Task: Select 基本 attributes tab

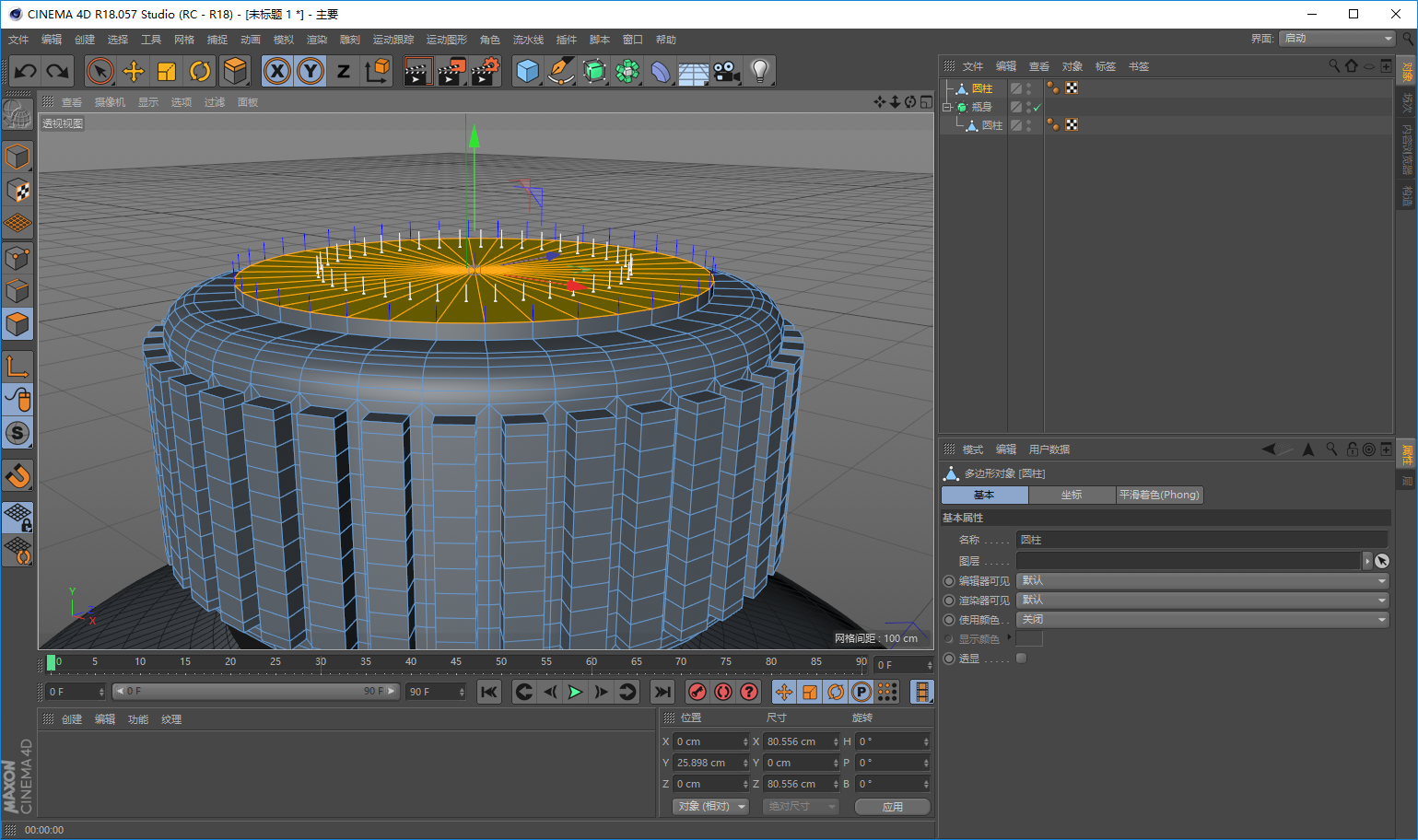Action: pos(984,495)
